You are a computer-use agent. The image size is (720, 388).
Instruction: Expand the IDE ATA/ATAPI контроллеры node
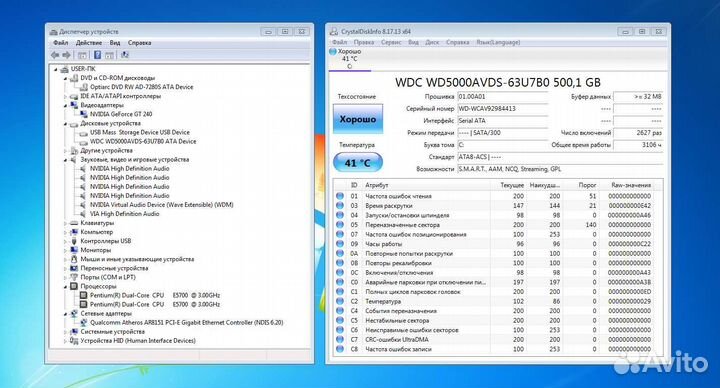65,96
